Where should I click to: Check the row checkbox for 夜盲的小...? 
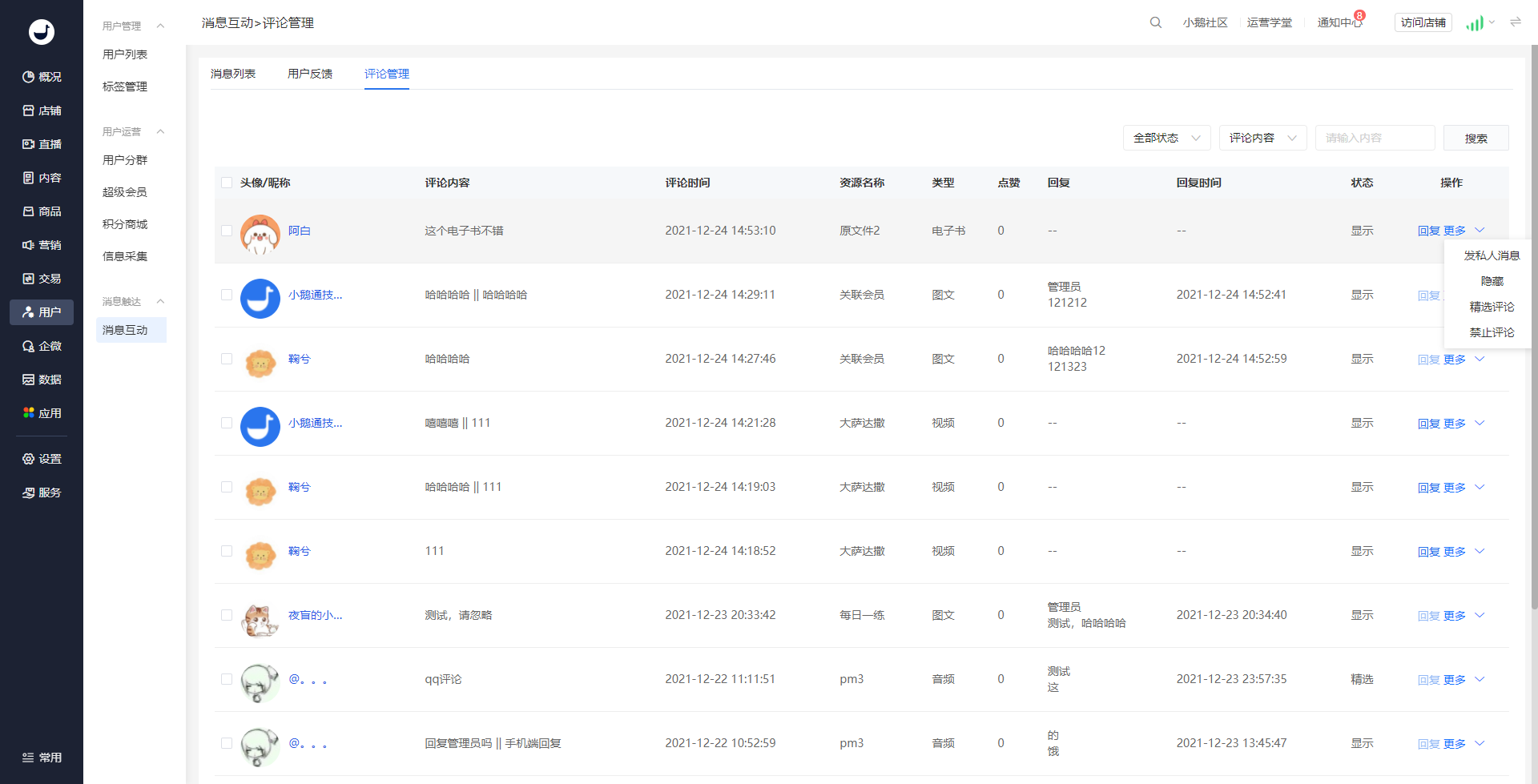[227, 615]
